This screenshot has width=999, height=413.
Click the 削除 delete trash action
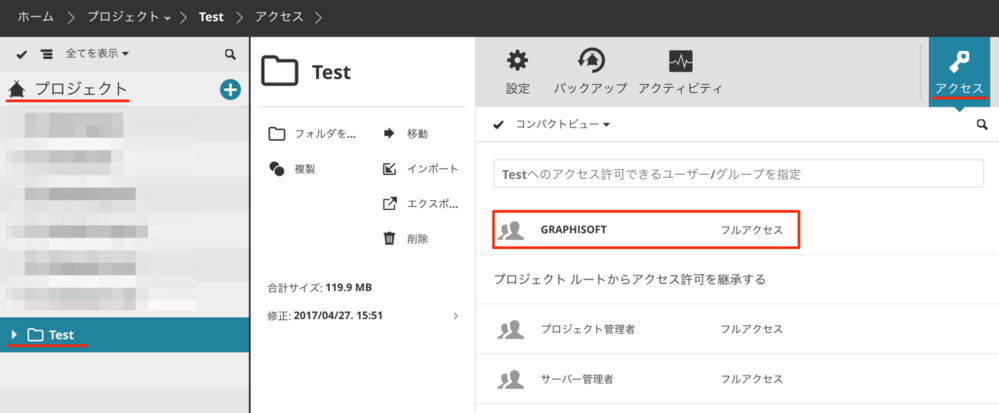click(x=405, y=239)
